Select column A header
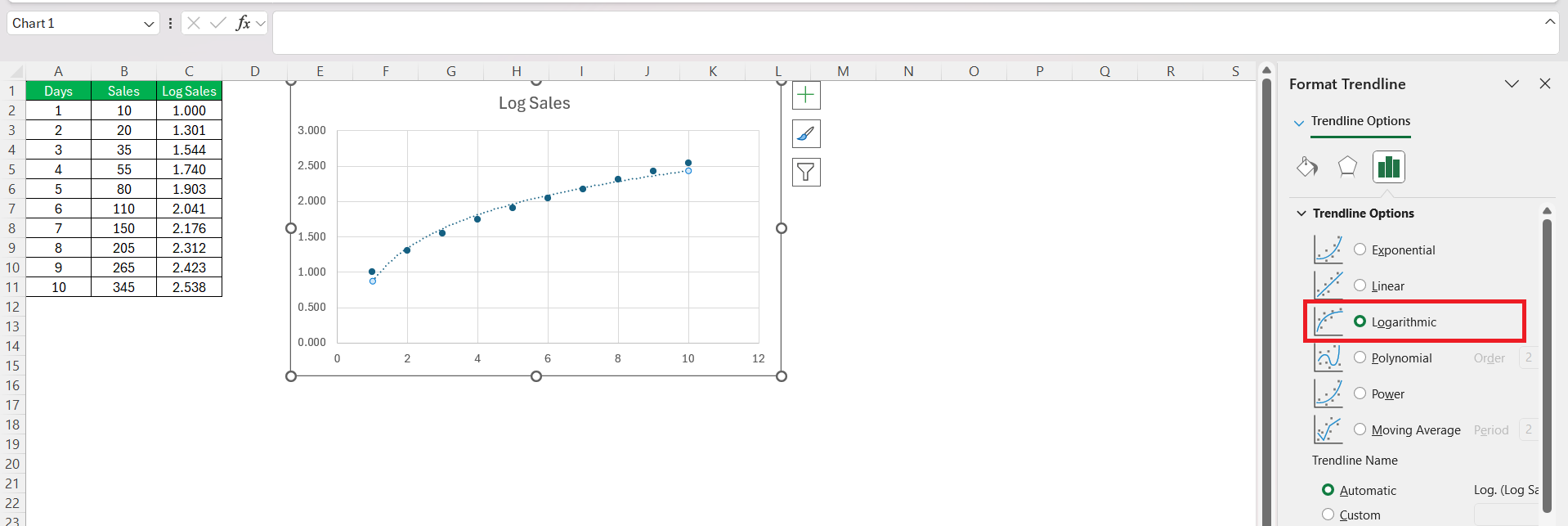 tap(58, 71)
